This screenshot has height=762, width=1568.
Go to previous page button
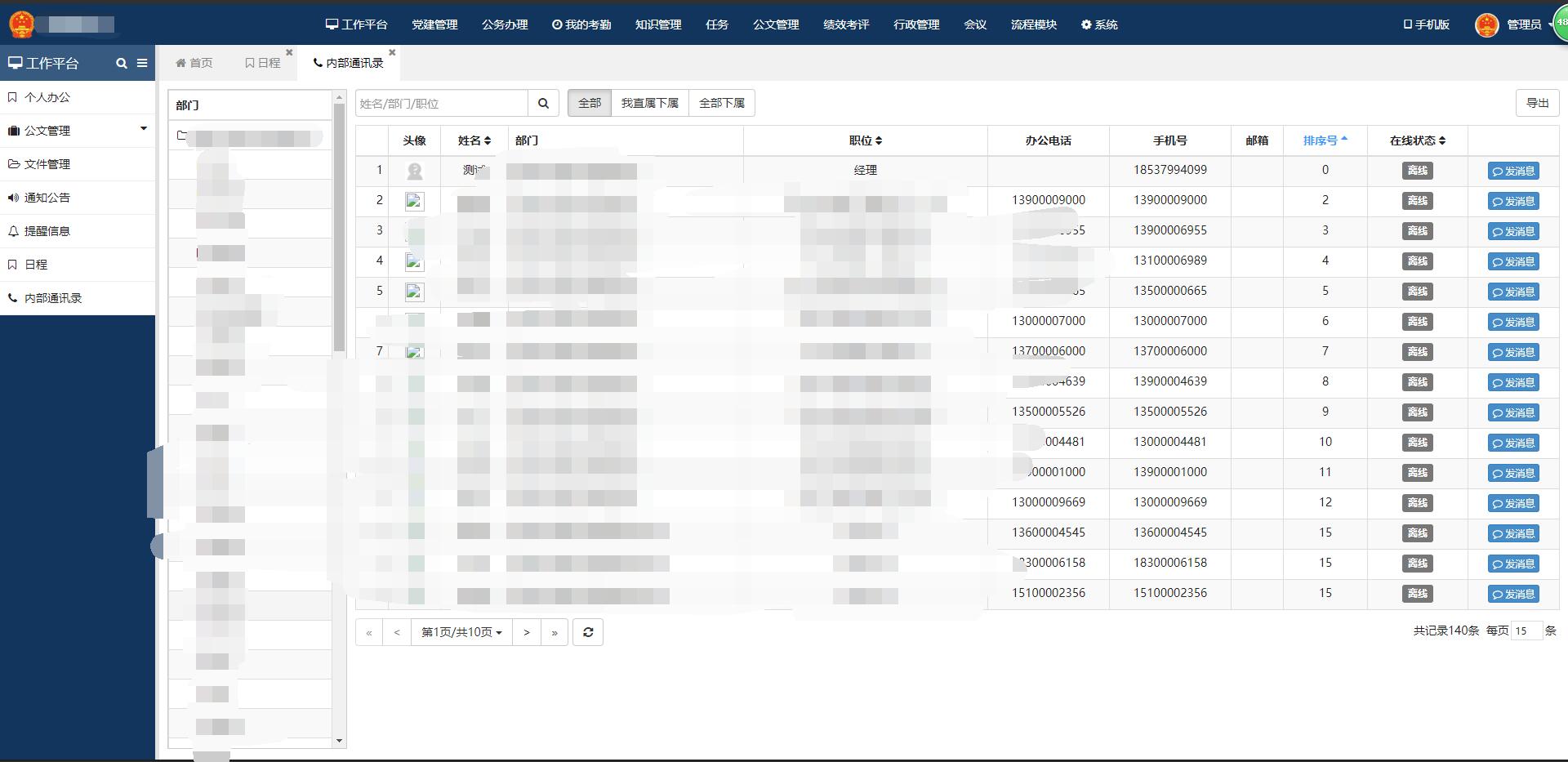pyautogui.click(x=397, y=632)
